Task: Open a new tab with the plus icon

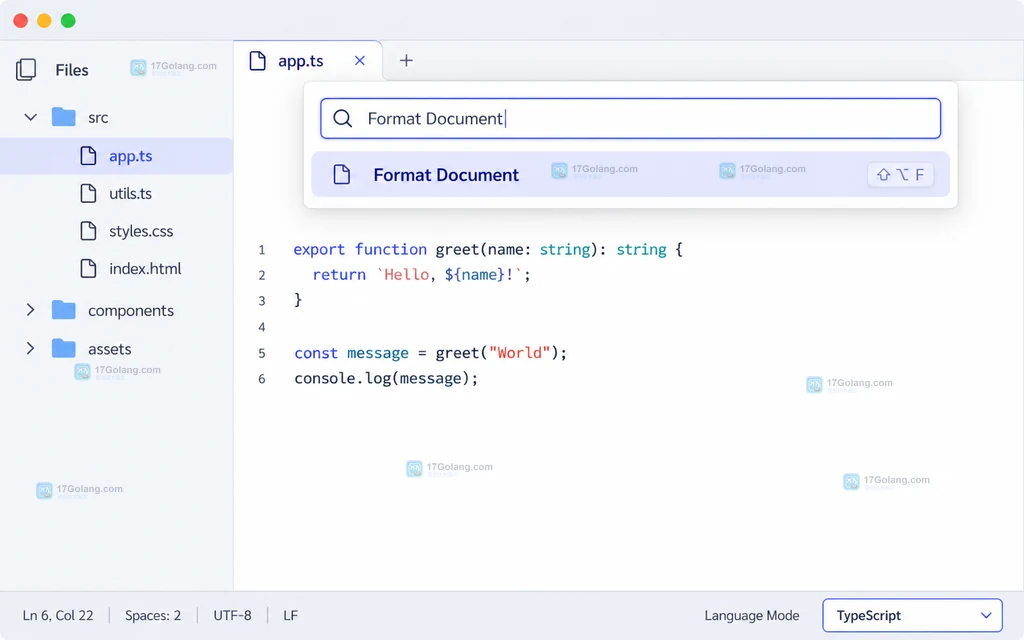Action: [x=406, y=61]
